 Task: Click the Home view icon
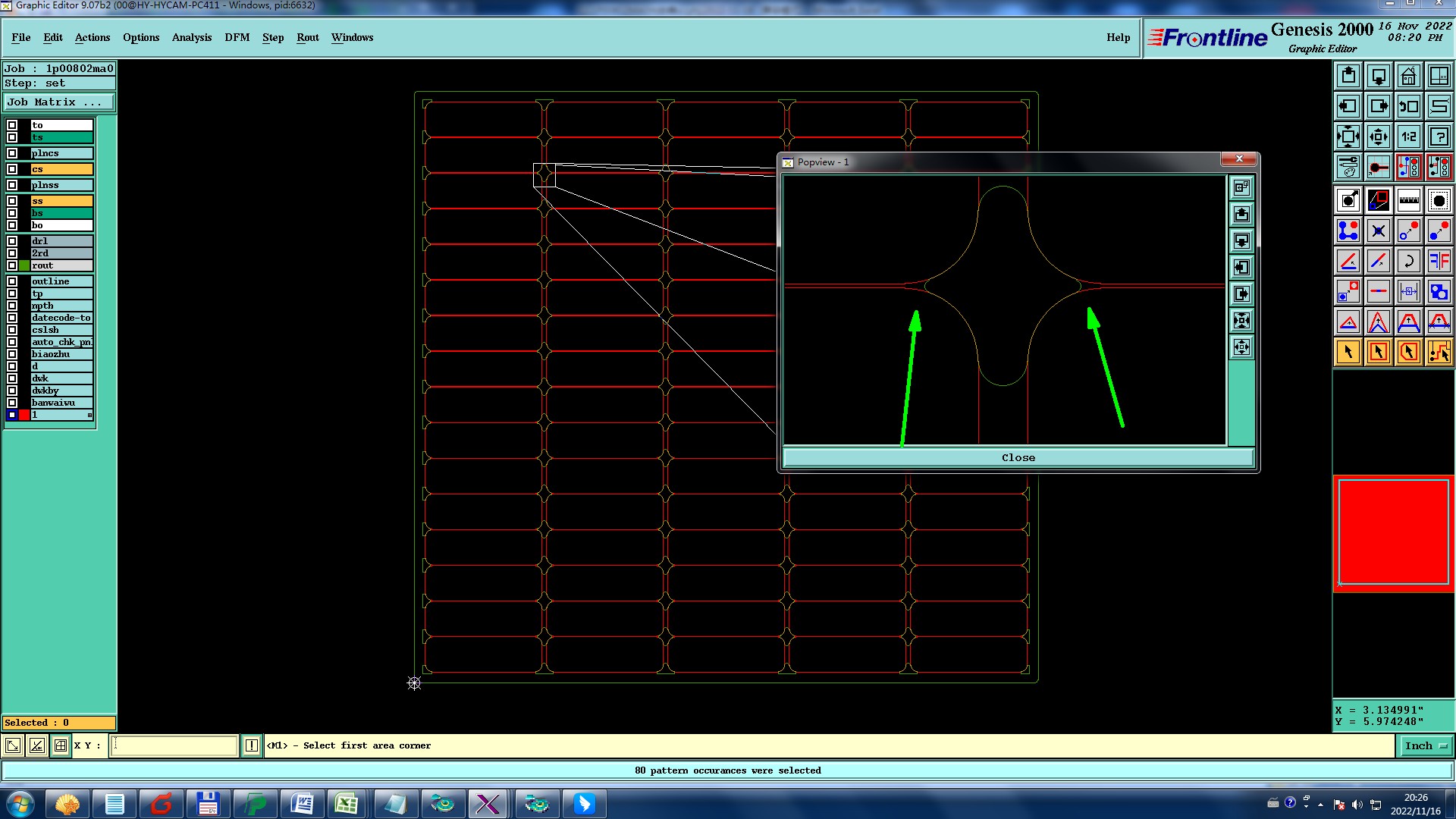1408,76
